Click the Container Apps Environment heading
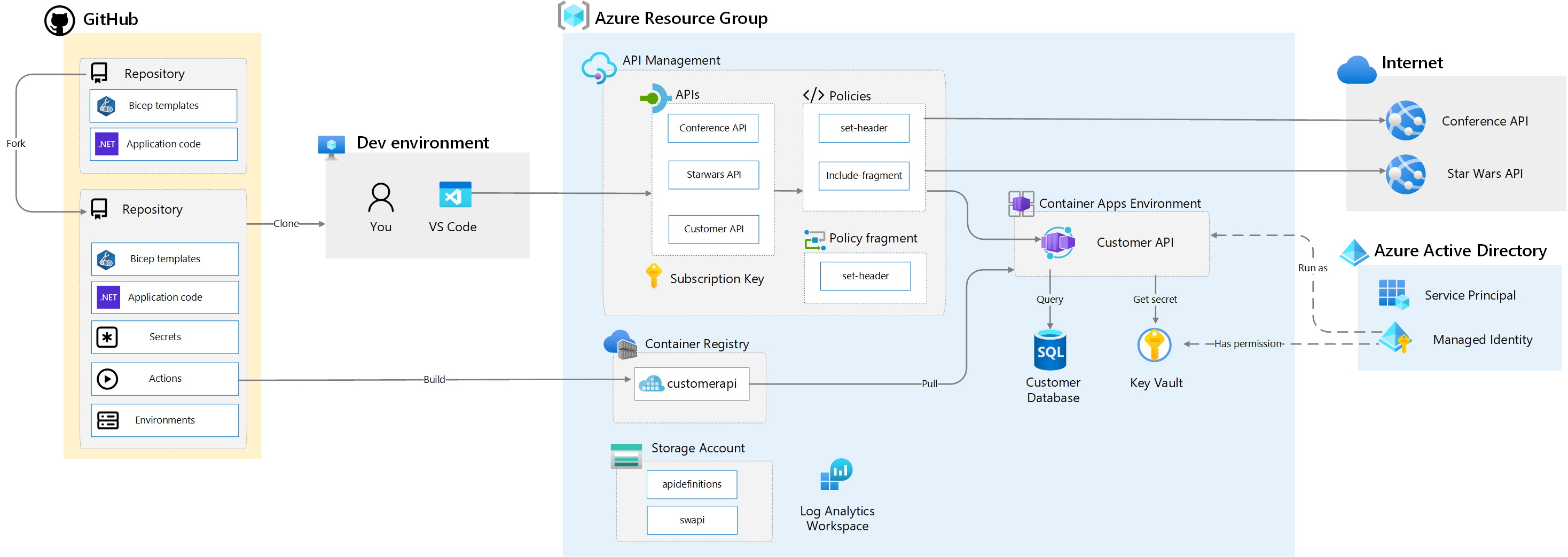 (1119, 204)
